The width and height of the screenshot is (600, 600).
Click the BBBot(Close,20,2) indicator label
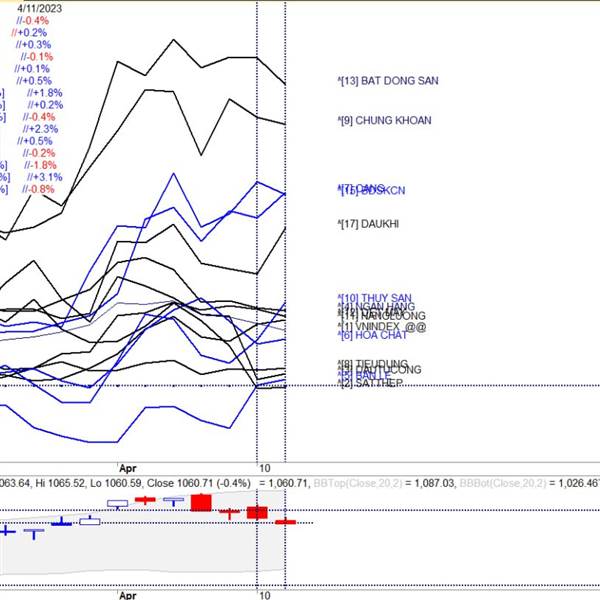[503, 483]
